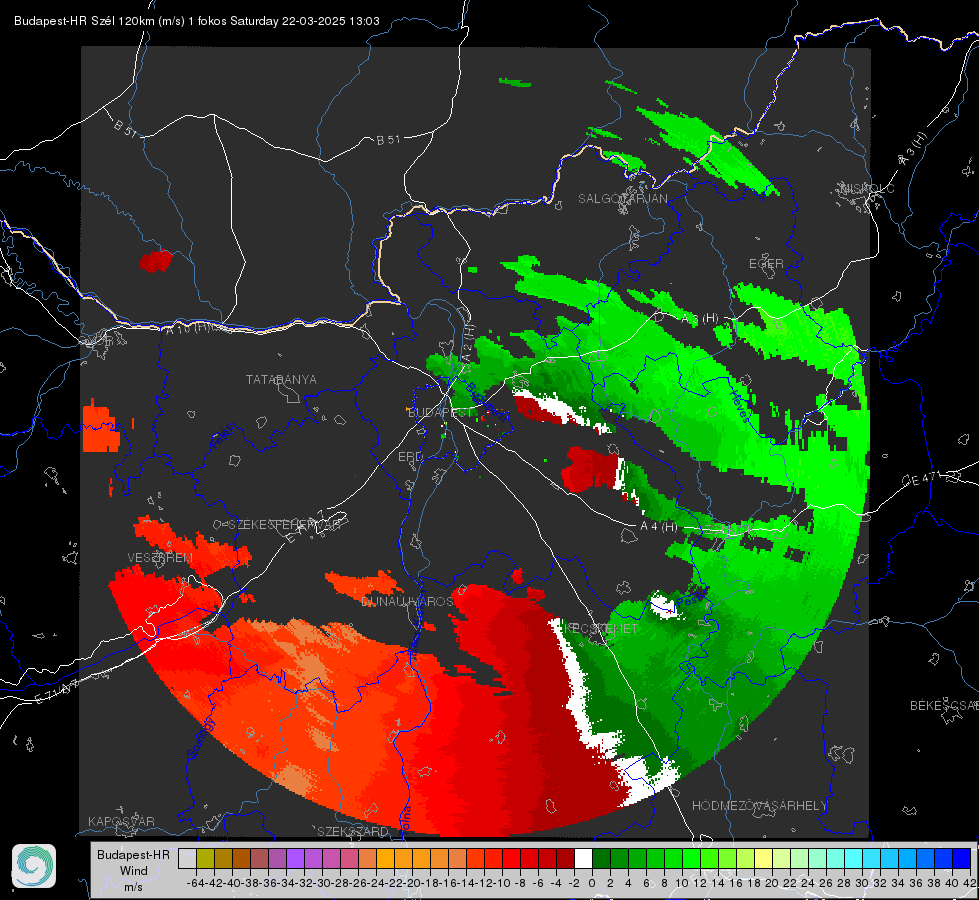Image resolution: width=979 pixels, height=900 pixels.
Task: Click the A 2 (H) road label
Action: [468, 343]
